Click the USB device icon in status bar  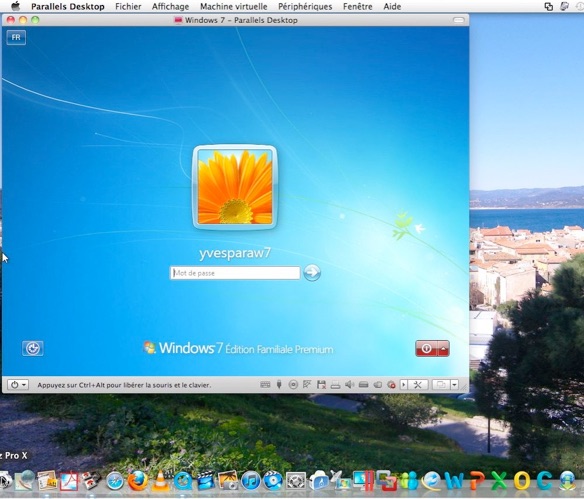point(279,385)
